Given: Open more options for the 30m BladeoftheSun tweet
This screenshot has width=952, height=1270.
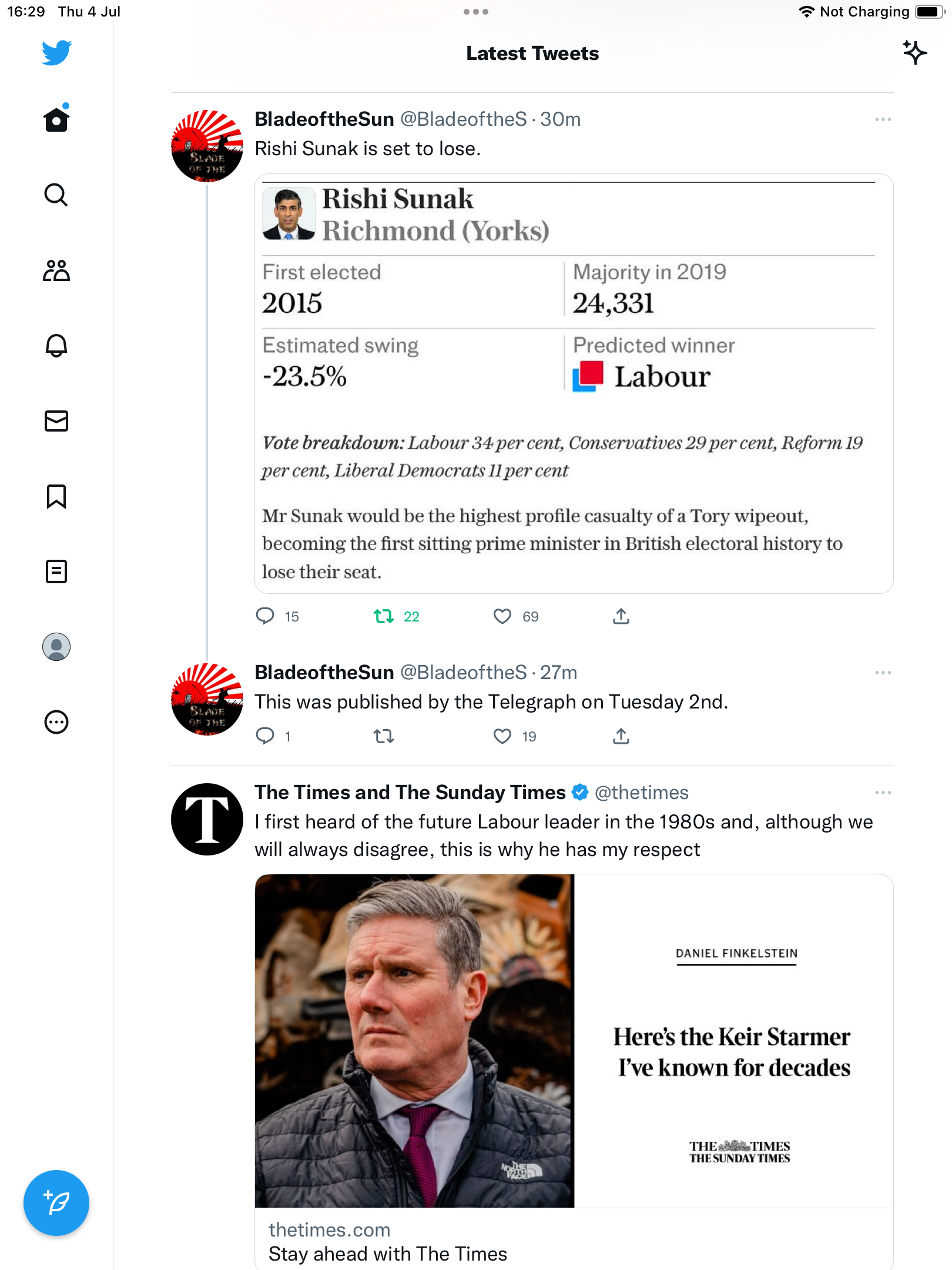Looking at the screenshot, I should tap(883, 119).
